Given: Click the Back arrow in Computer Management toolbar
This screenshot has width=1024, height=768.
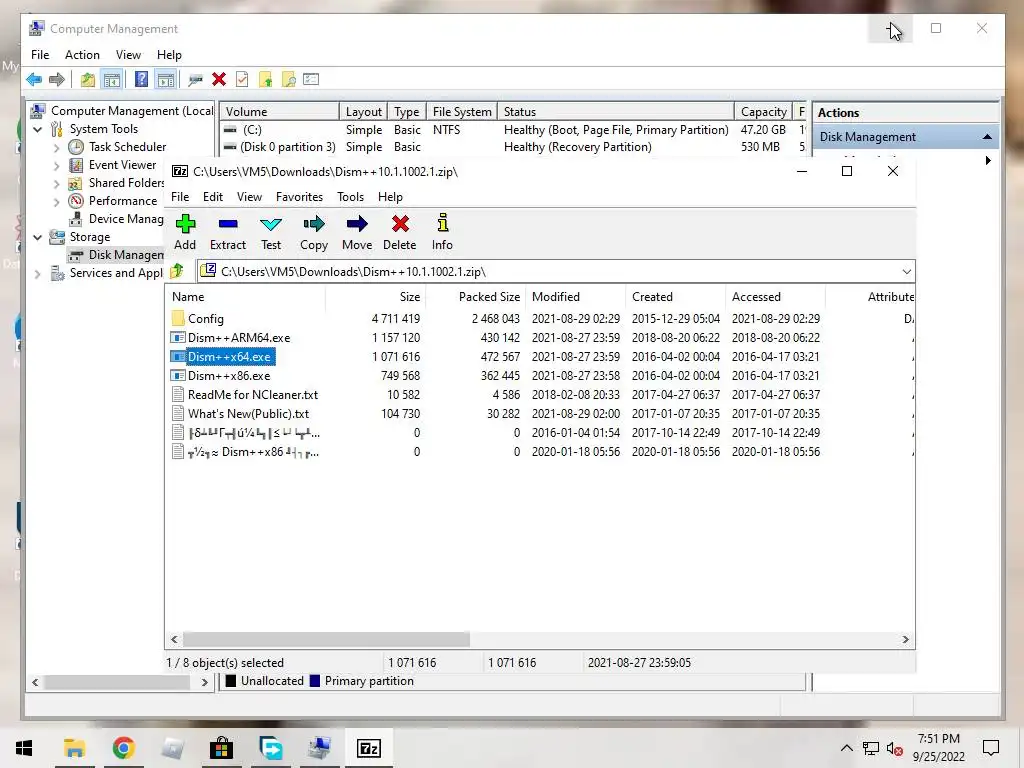Looking at the screenshot, I should (34, 80).
